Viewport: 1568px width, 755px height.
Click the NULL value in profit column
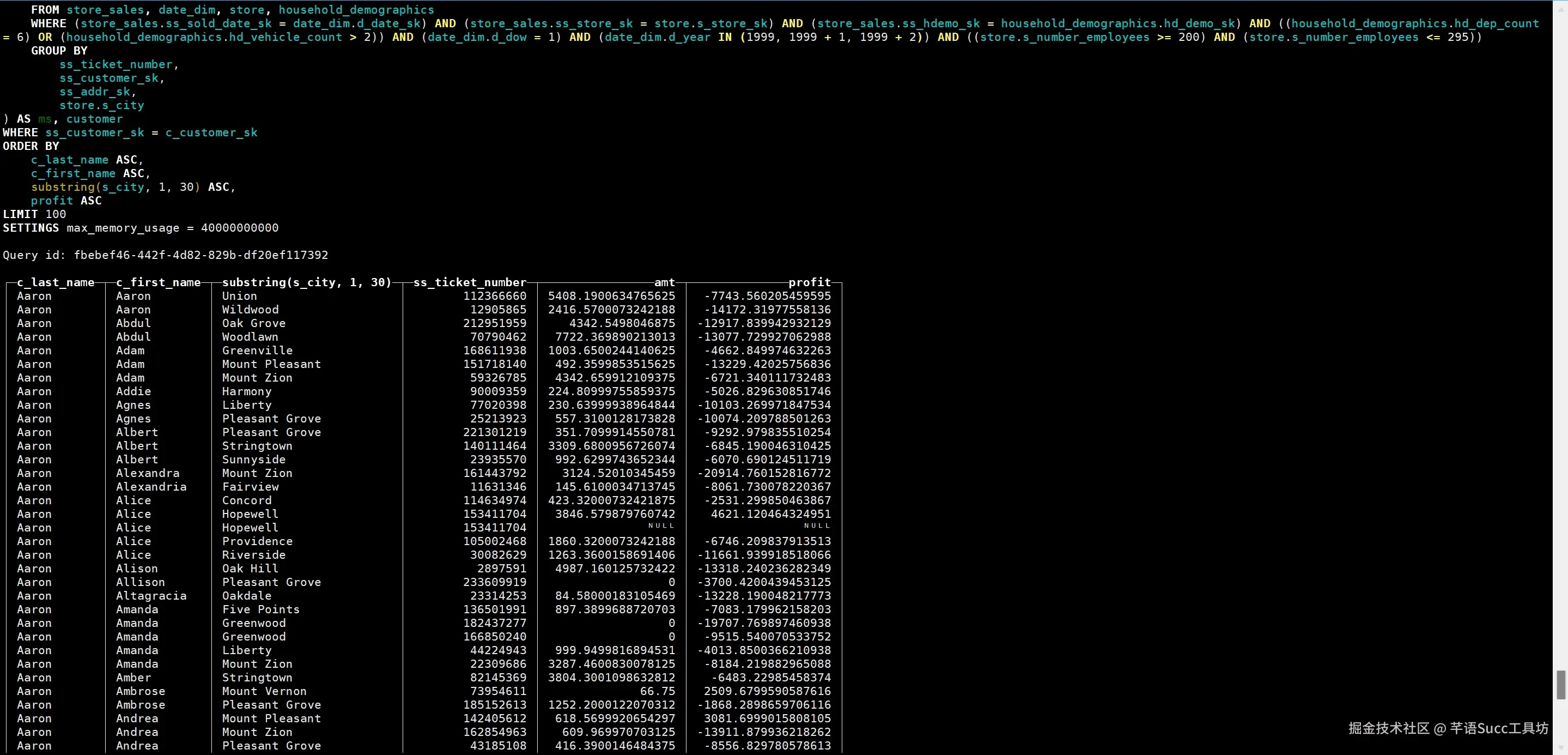(x=817, y=526)
